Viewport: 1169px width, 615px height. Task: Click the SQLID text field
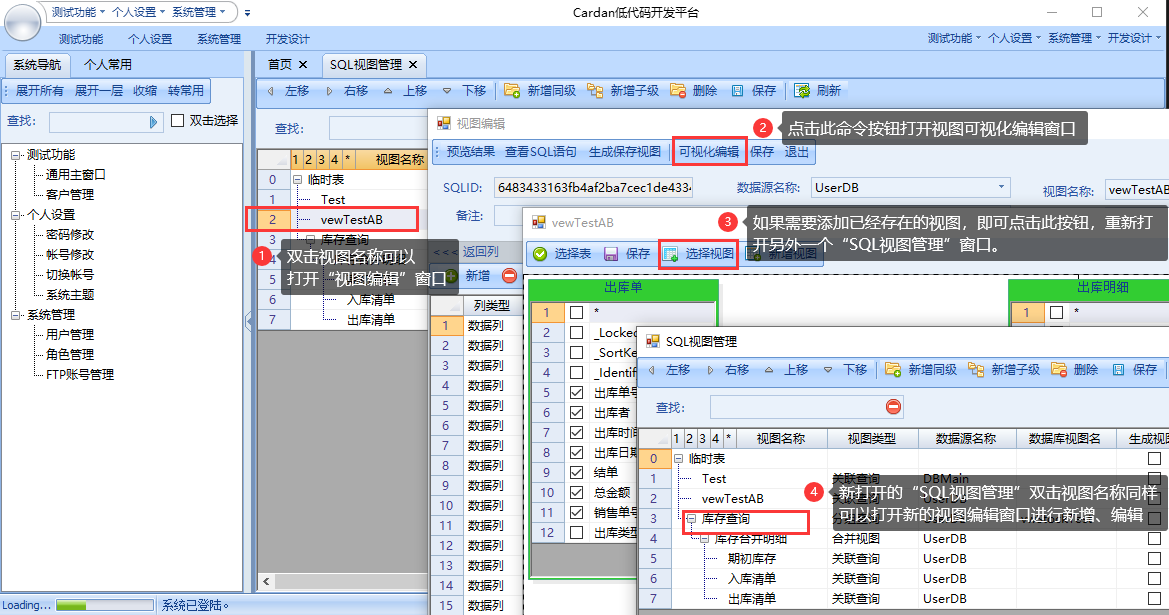coord(593,187)
